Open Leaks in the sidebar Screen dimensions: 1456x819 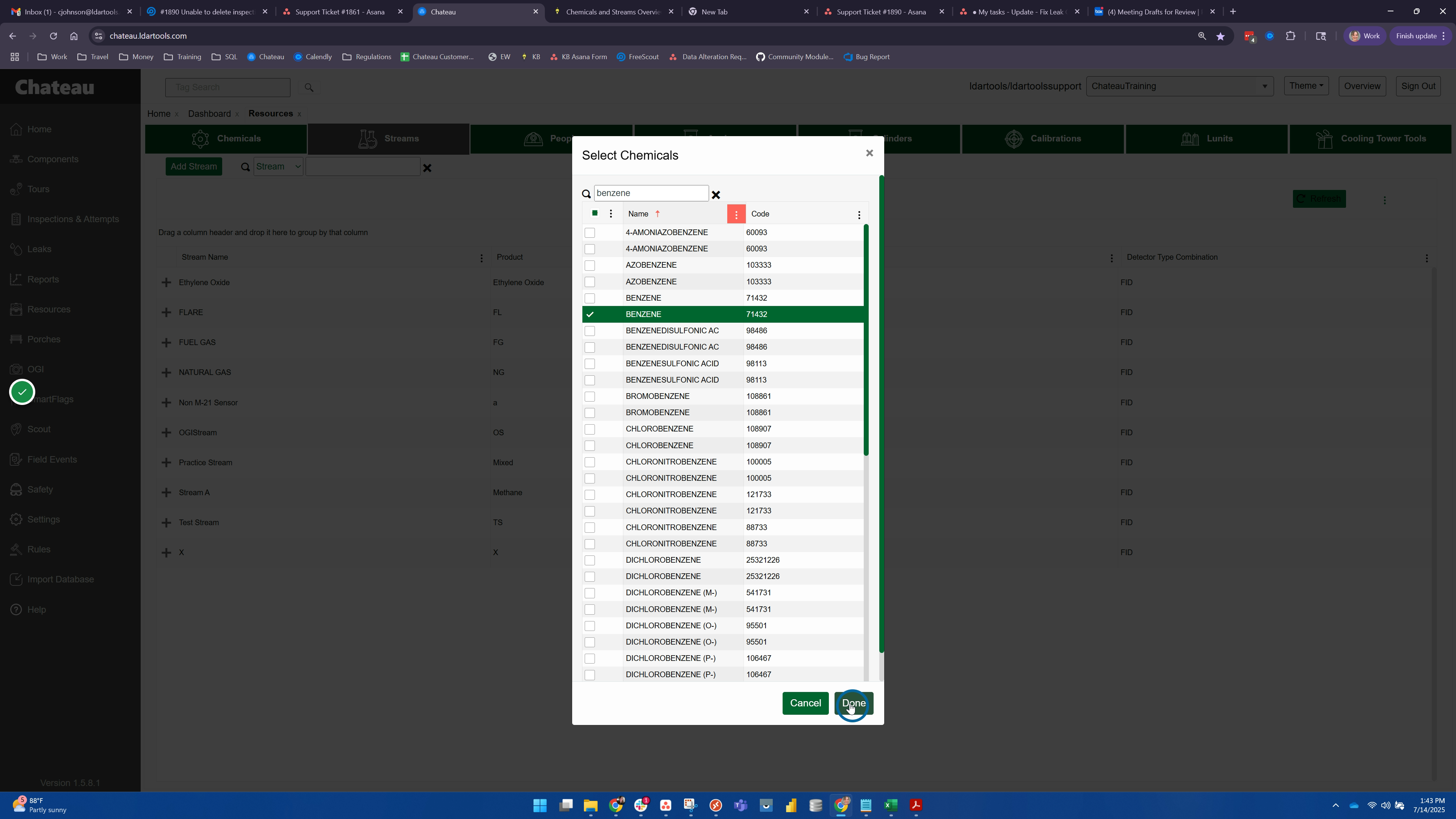39,249
